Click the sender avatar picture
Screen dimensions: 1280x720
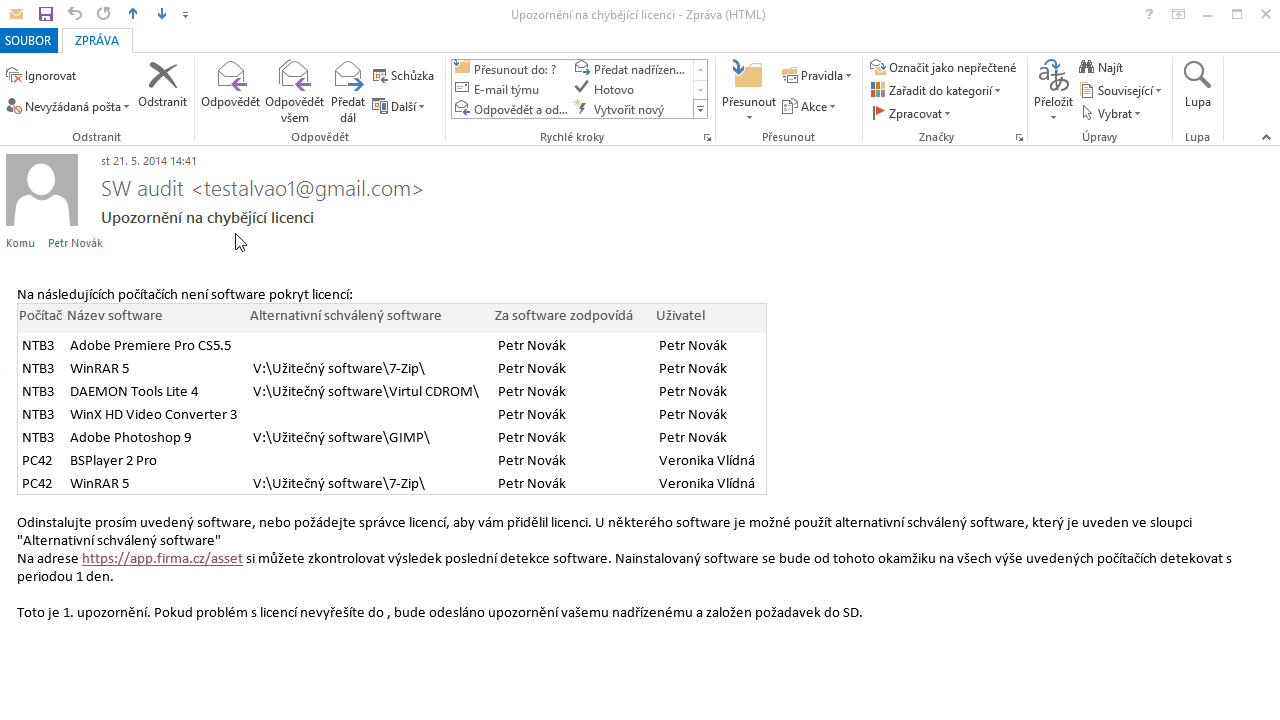click(42, 190)
